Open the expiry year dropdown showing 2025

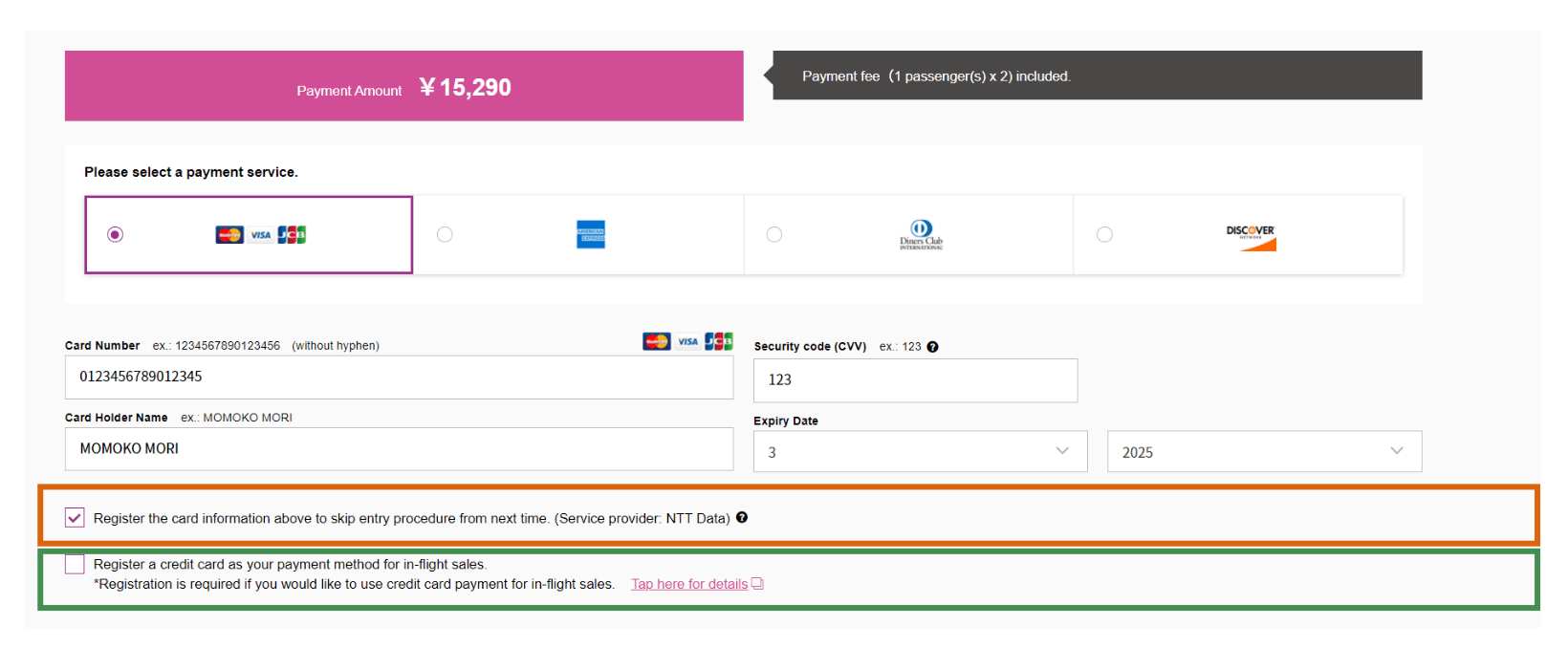1264,451
